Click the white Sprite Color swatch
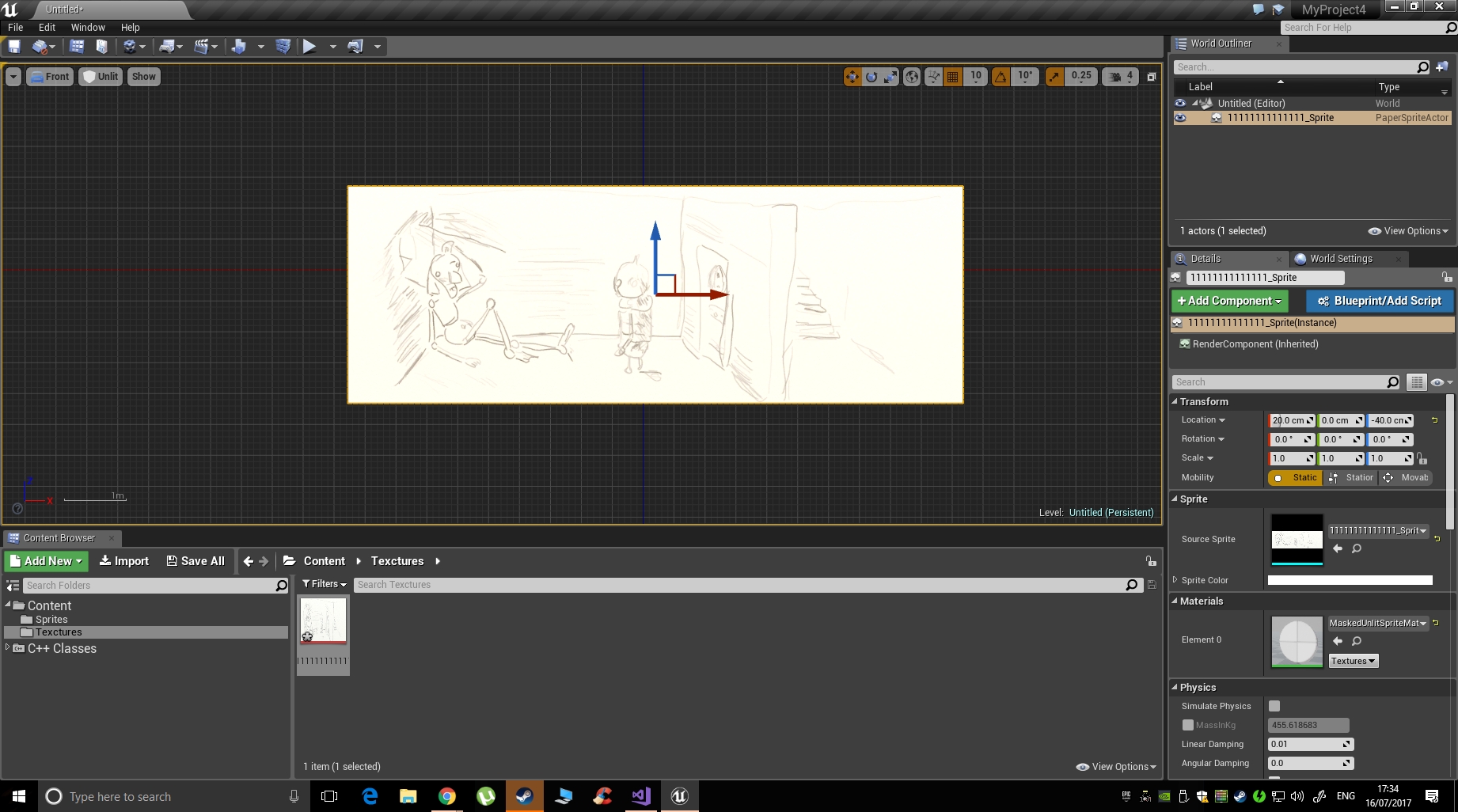The width and height of the screenshot is (1458, 812). [x=1350, y=580]
